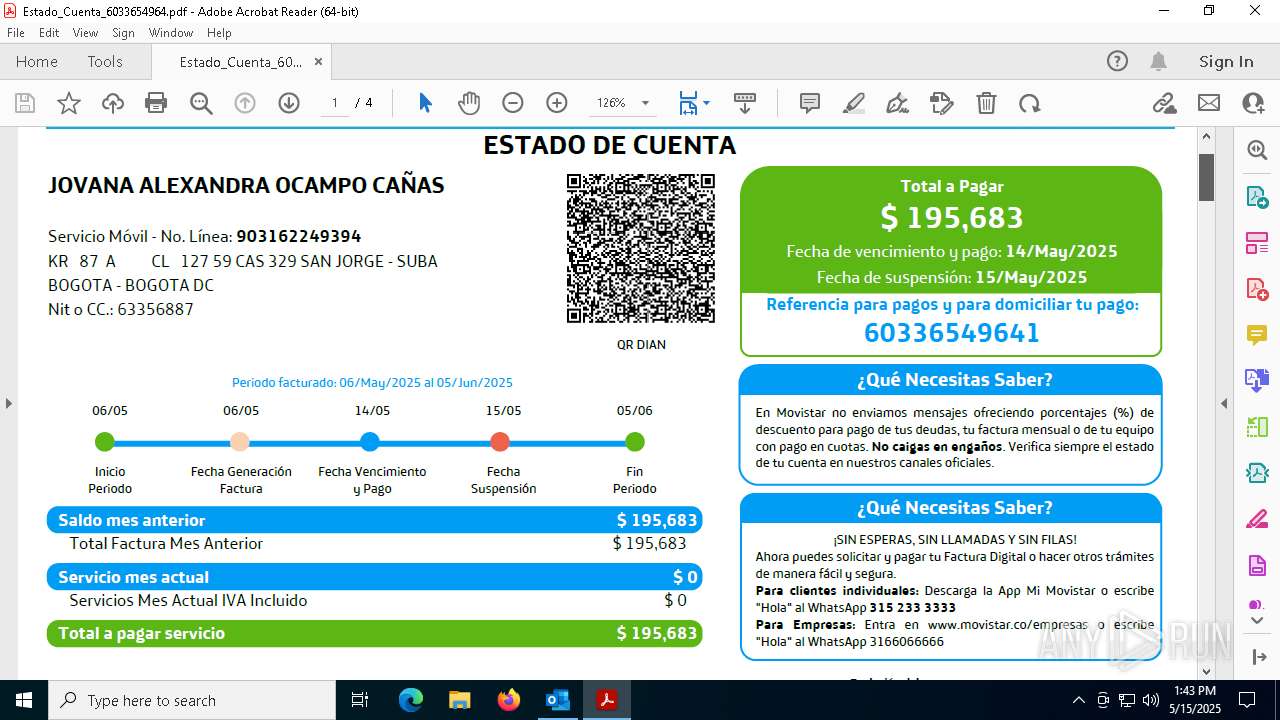The height and width of the screenshot is (720, 1280).
Task: Expand more tools chevron in right pane
Action: 1257,620
